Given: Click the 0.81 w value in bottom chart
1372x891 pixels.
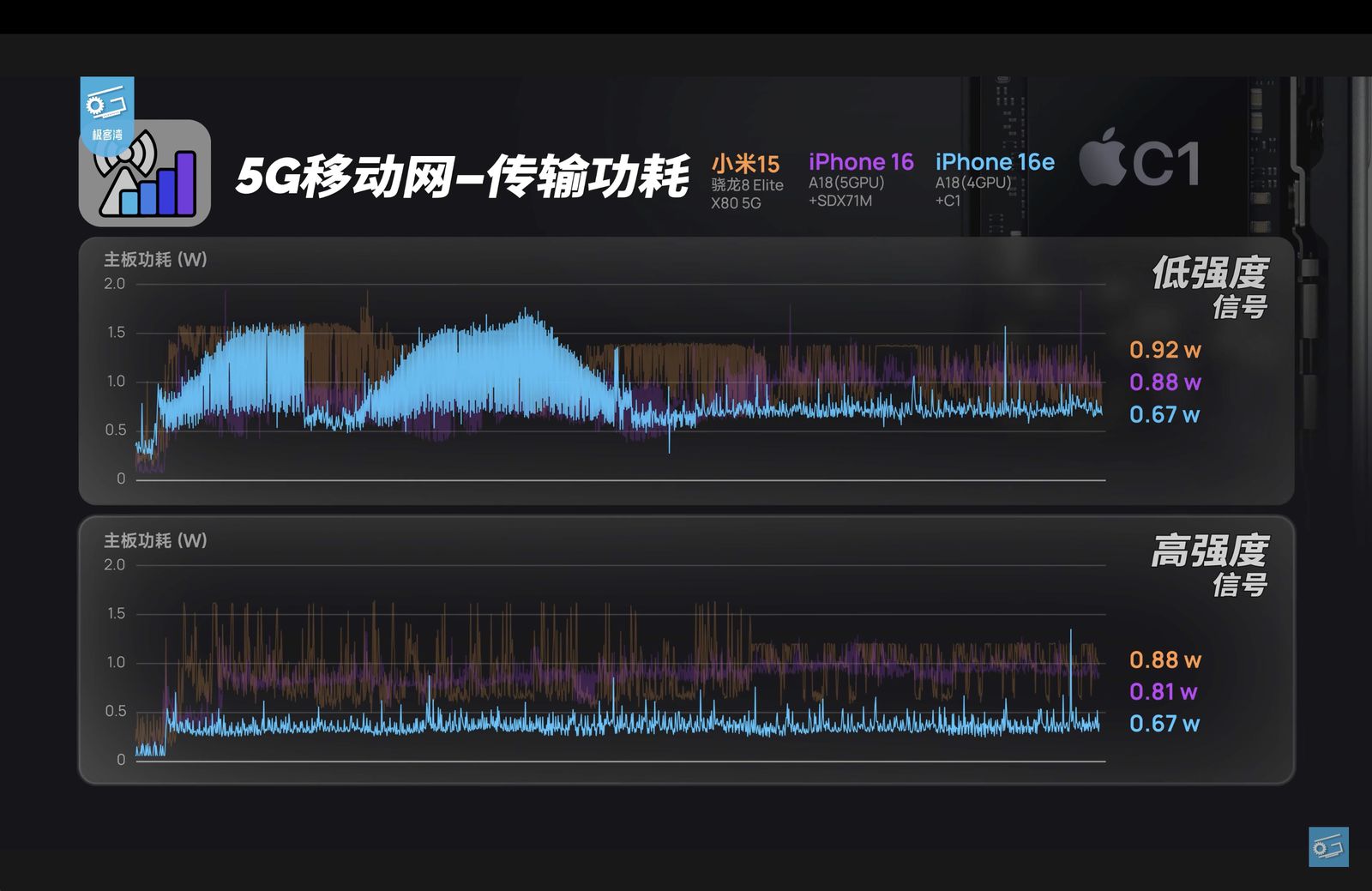Looking at the screenshot, I should pos(1164,691).
